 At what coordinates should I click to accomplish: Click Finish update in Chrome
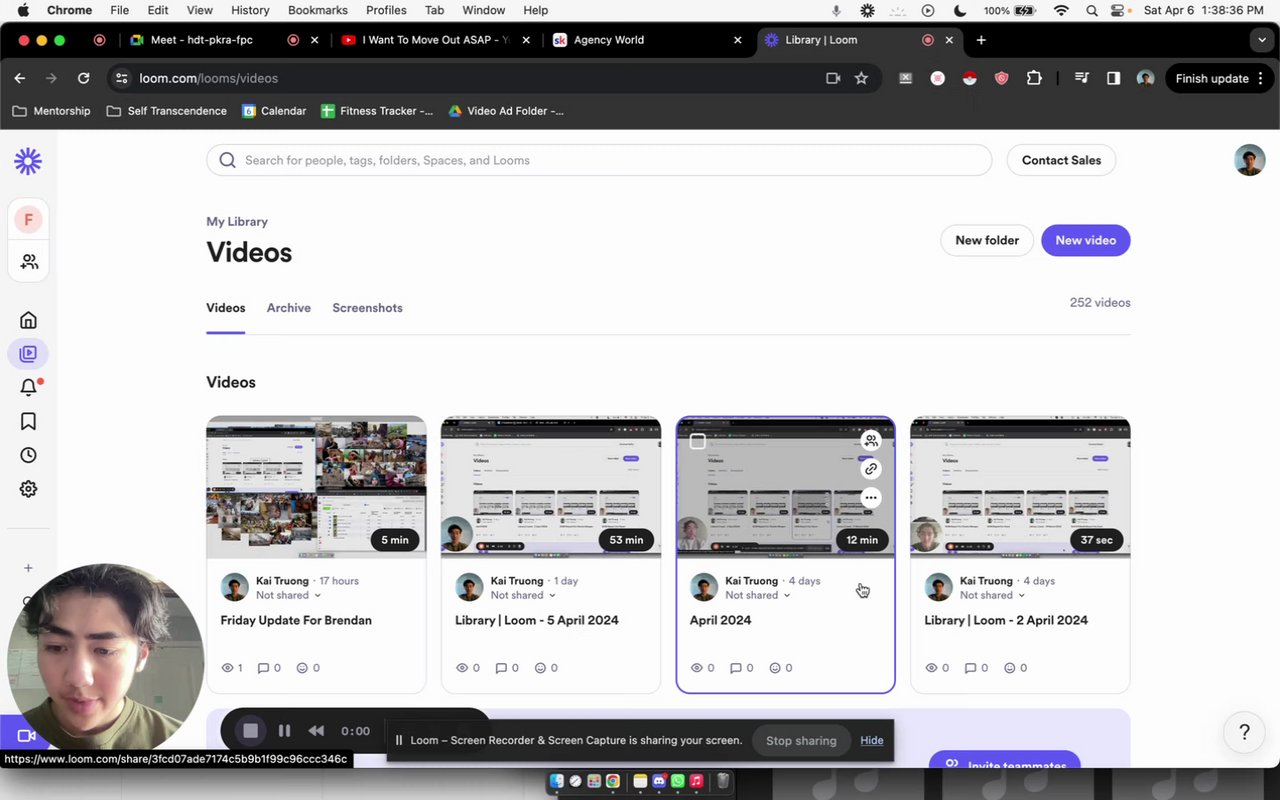click(x=1212, y=78)
